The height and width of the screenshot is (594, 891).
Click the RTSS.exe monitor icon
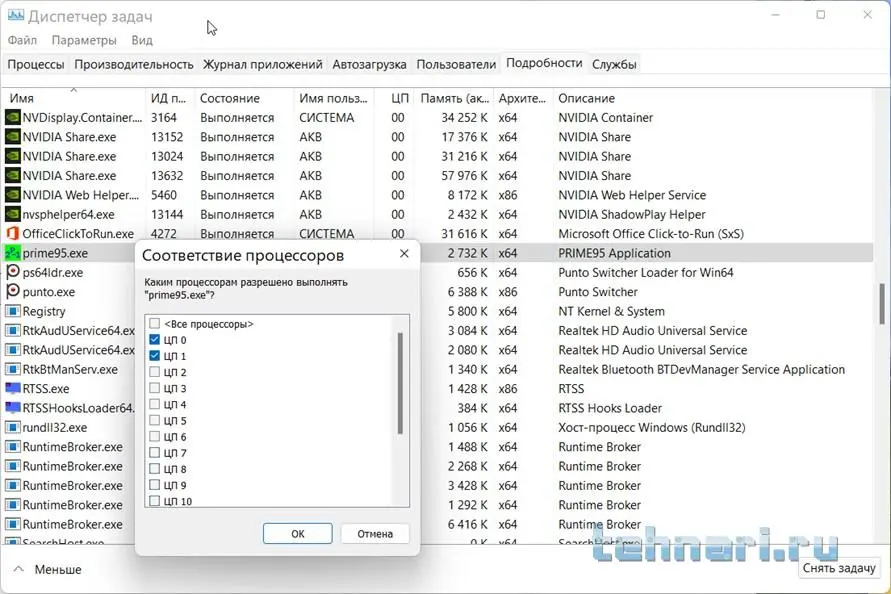point(13,389)
